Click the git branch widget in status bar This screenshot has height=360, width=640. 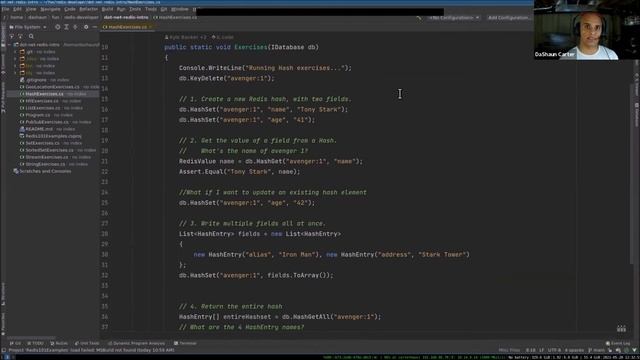[596, 350]
